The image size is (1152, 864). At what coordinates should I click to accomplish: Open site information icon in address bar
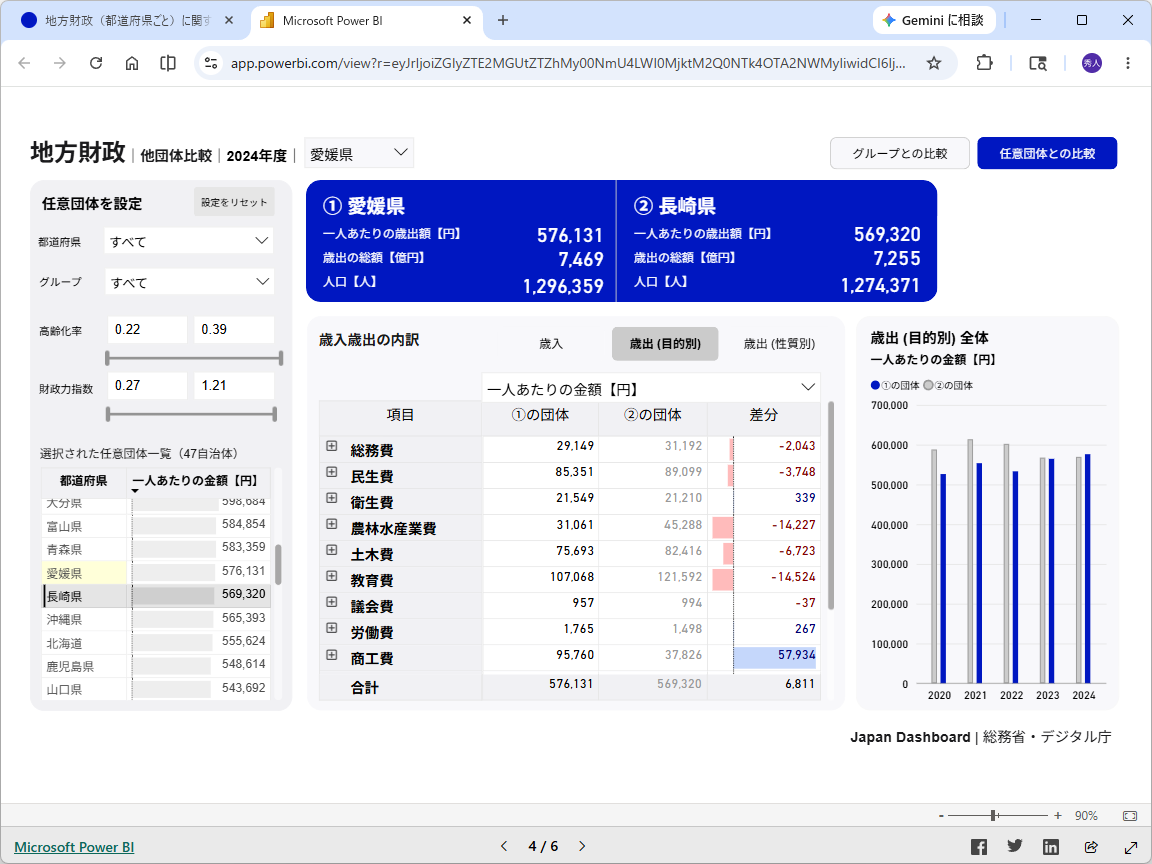pyautogui.click(x=211, y=63)
